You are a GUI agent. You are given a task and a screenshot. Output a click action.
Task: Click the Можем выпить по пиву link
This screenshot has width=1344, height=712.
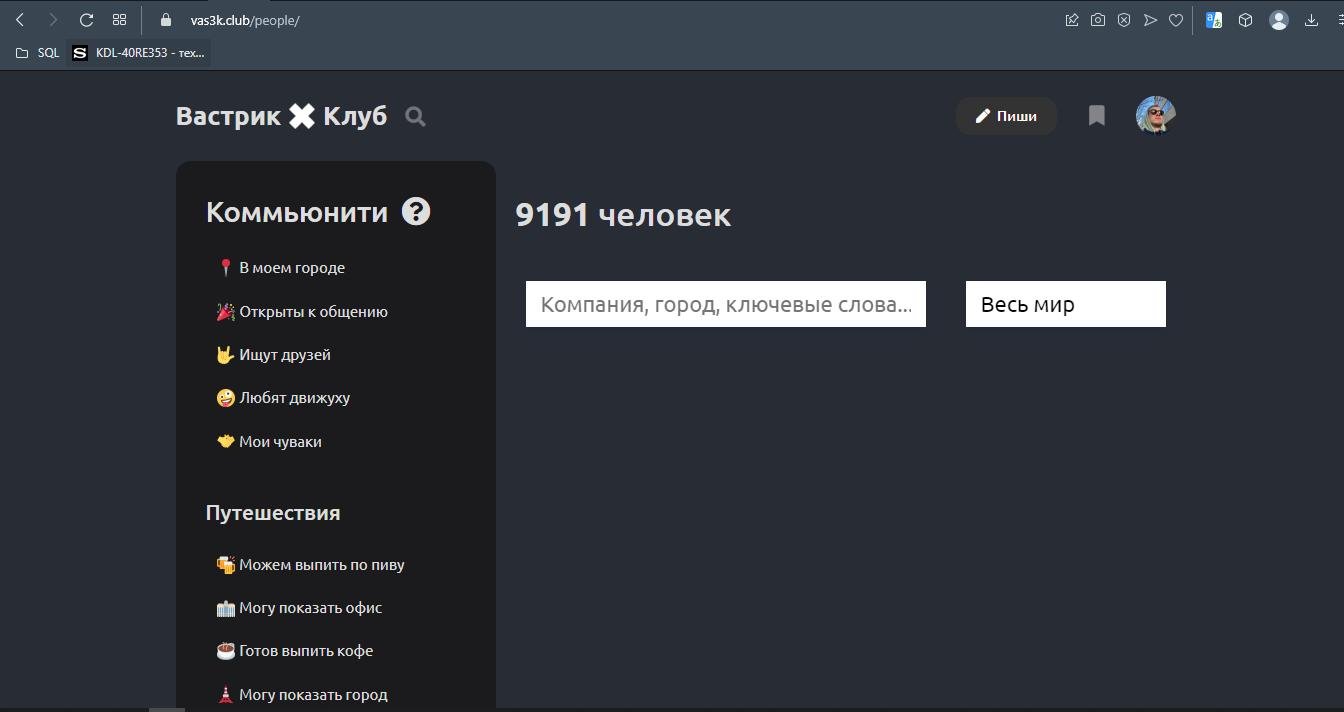pos(320,565)
